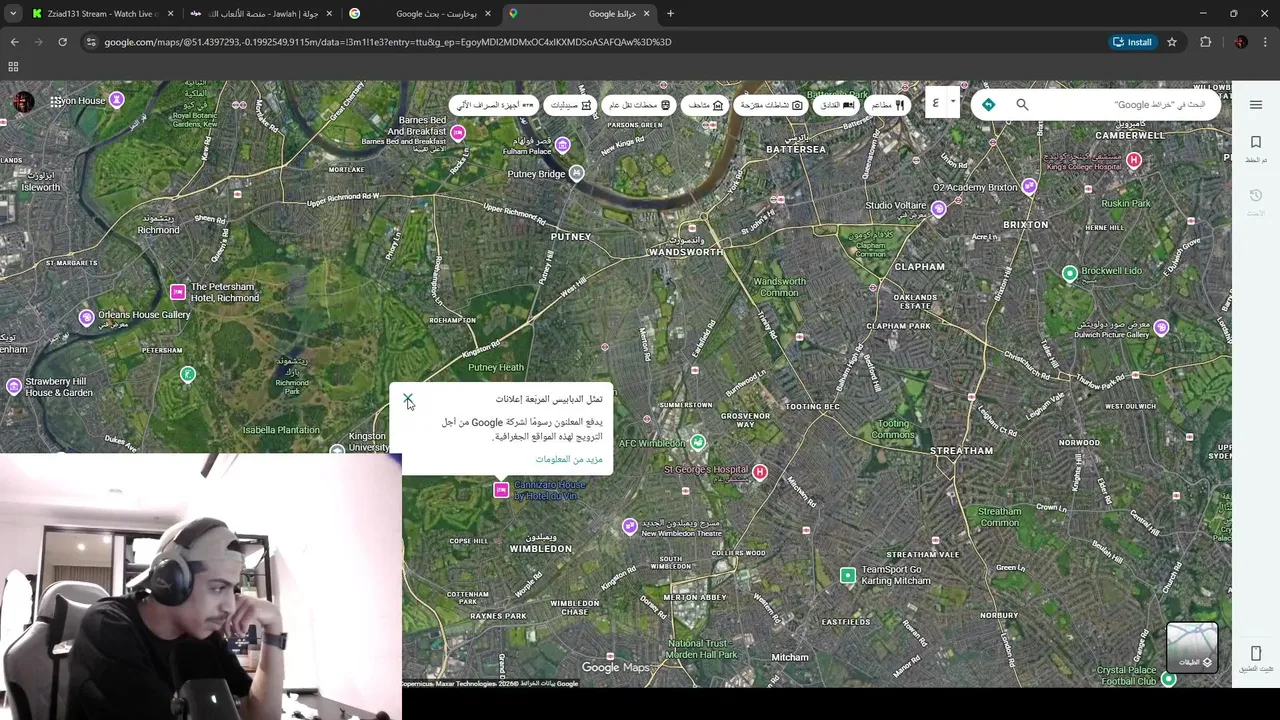Click the Streatham area label

[x=961, y=451]
